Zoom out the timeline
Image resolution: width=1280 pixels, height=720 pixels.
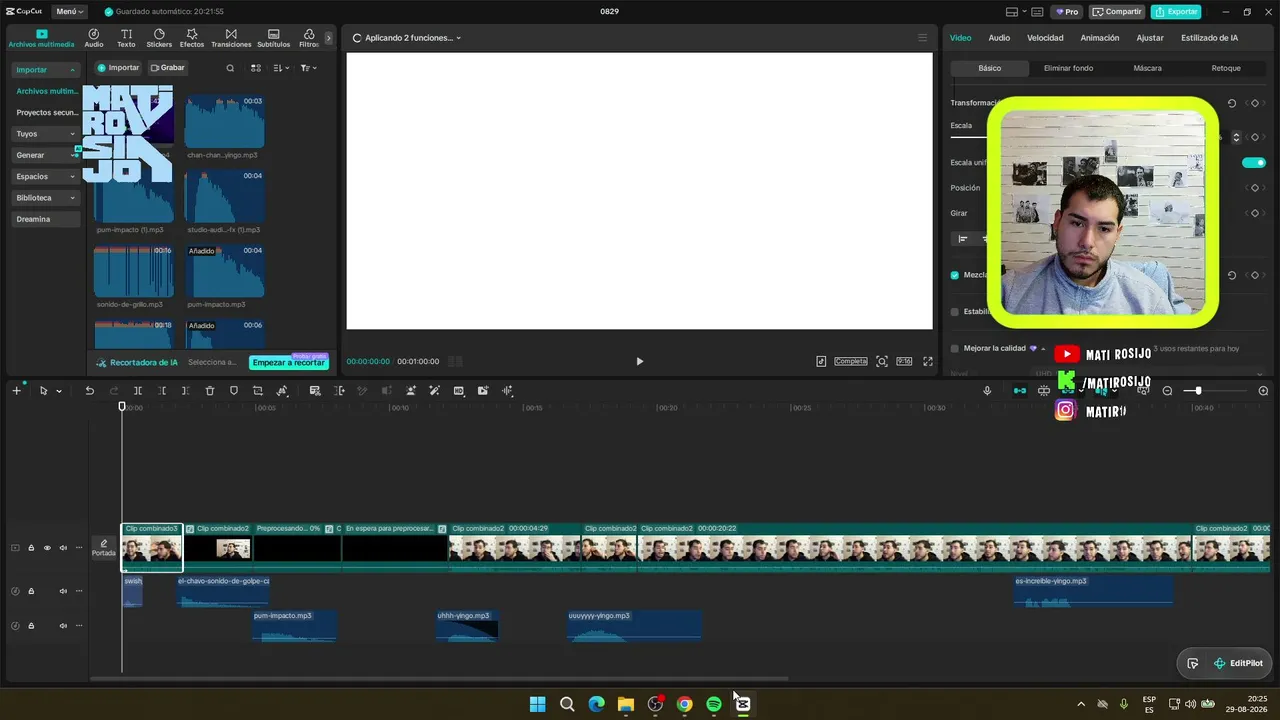1167,391
